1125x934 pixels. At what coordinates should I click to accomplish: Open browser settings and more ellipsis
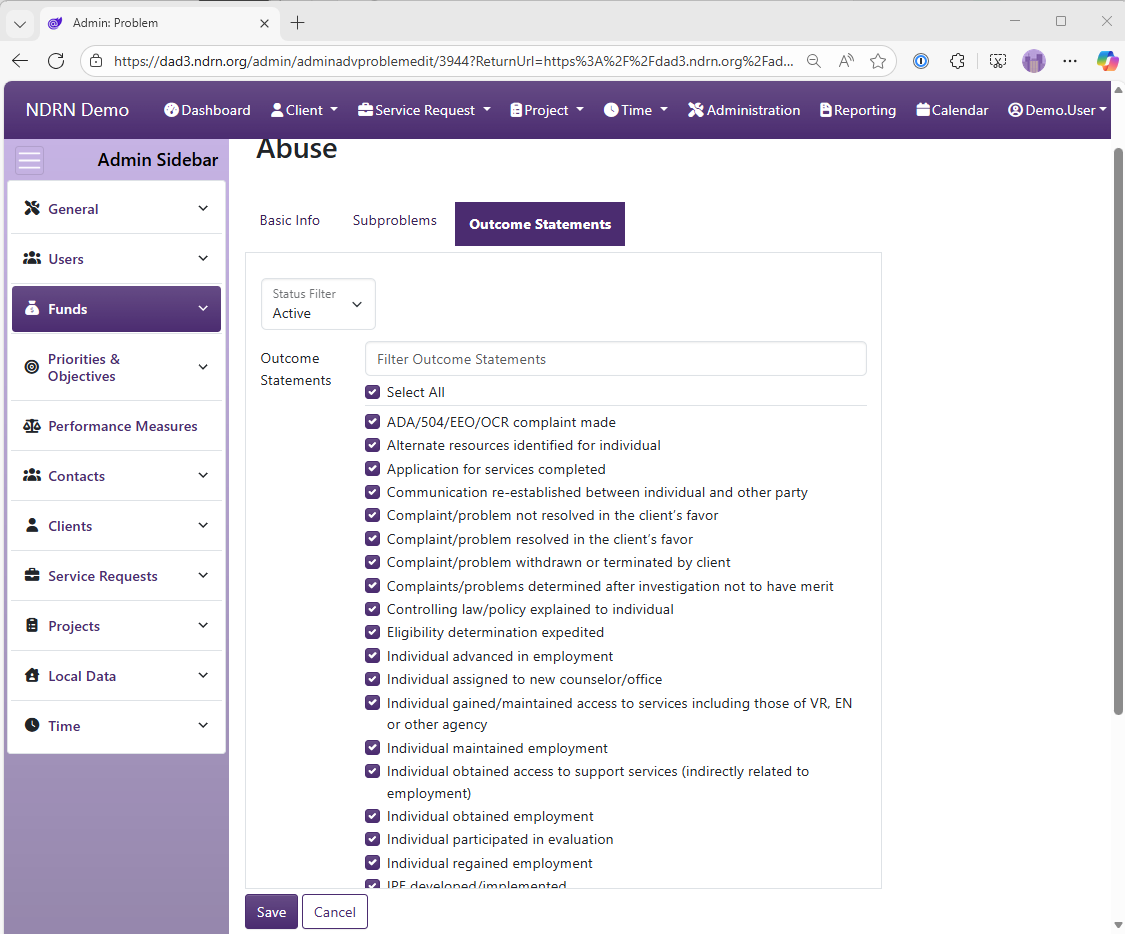point(1070,61)
